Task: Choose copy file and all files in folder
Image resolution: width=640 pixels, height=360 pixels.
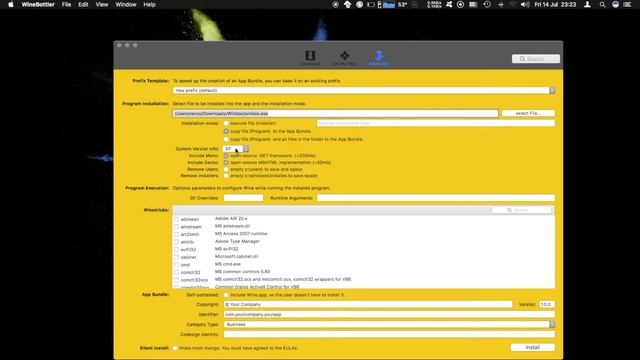Action: click(226, 139)
